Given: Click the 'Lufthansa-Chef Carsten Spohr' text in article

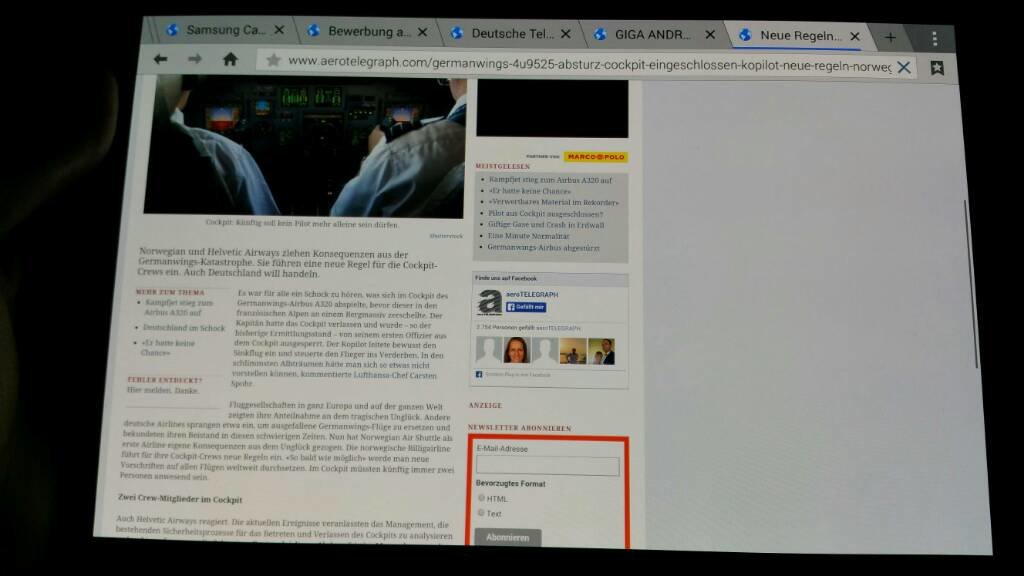Looking at the screenshot, I should click(x=333, y=379).
